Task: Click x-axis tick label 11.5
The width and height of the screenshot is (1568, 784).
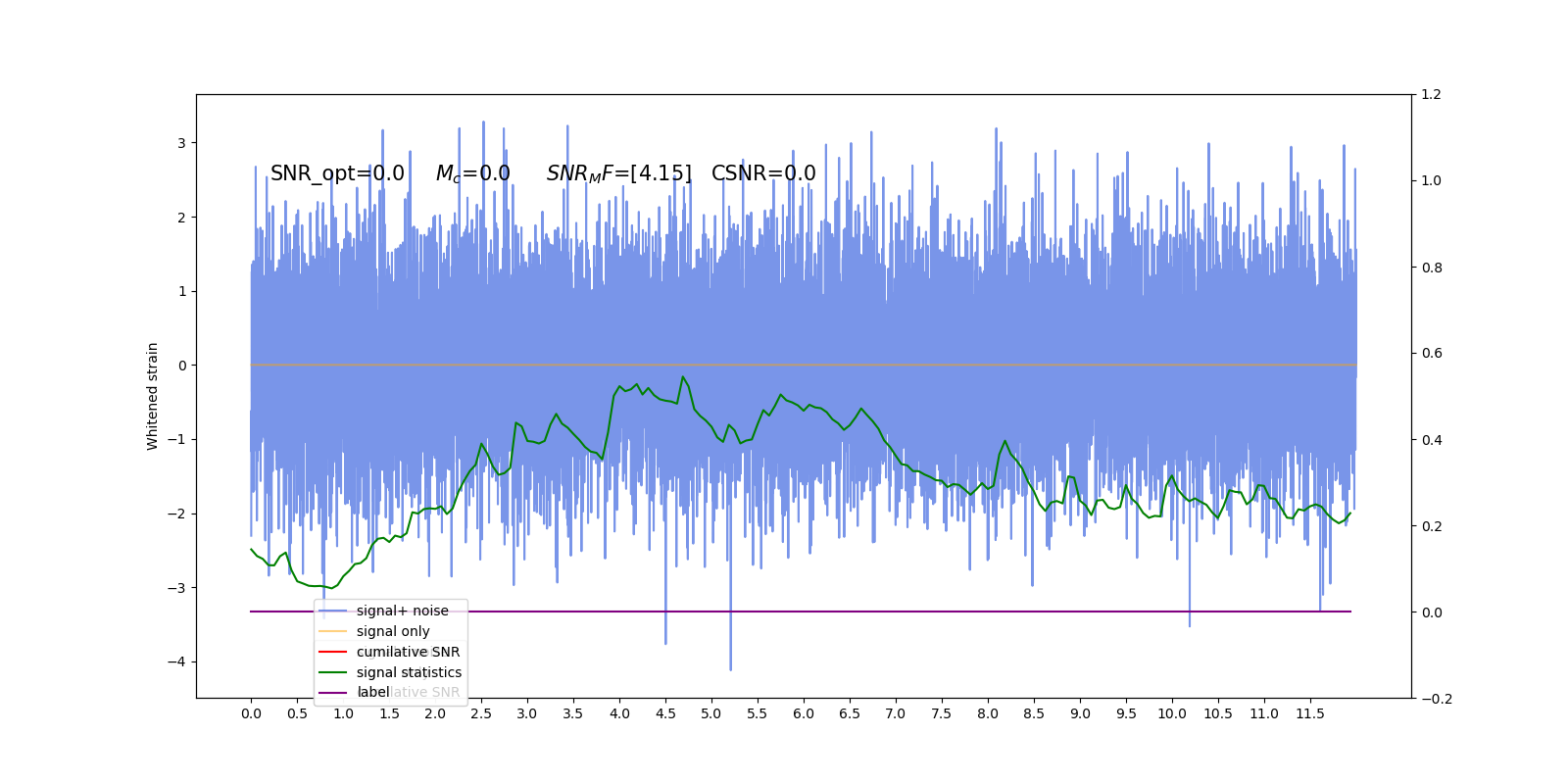Action: pyautogui.click(x=1310, y=713)
